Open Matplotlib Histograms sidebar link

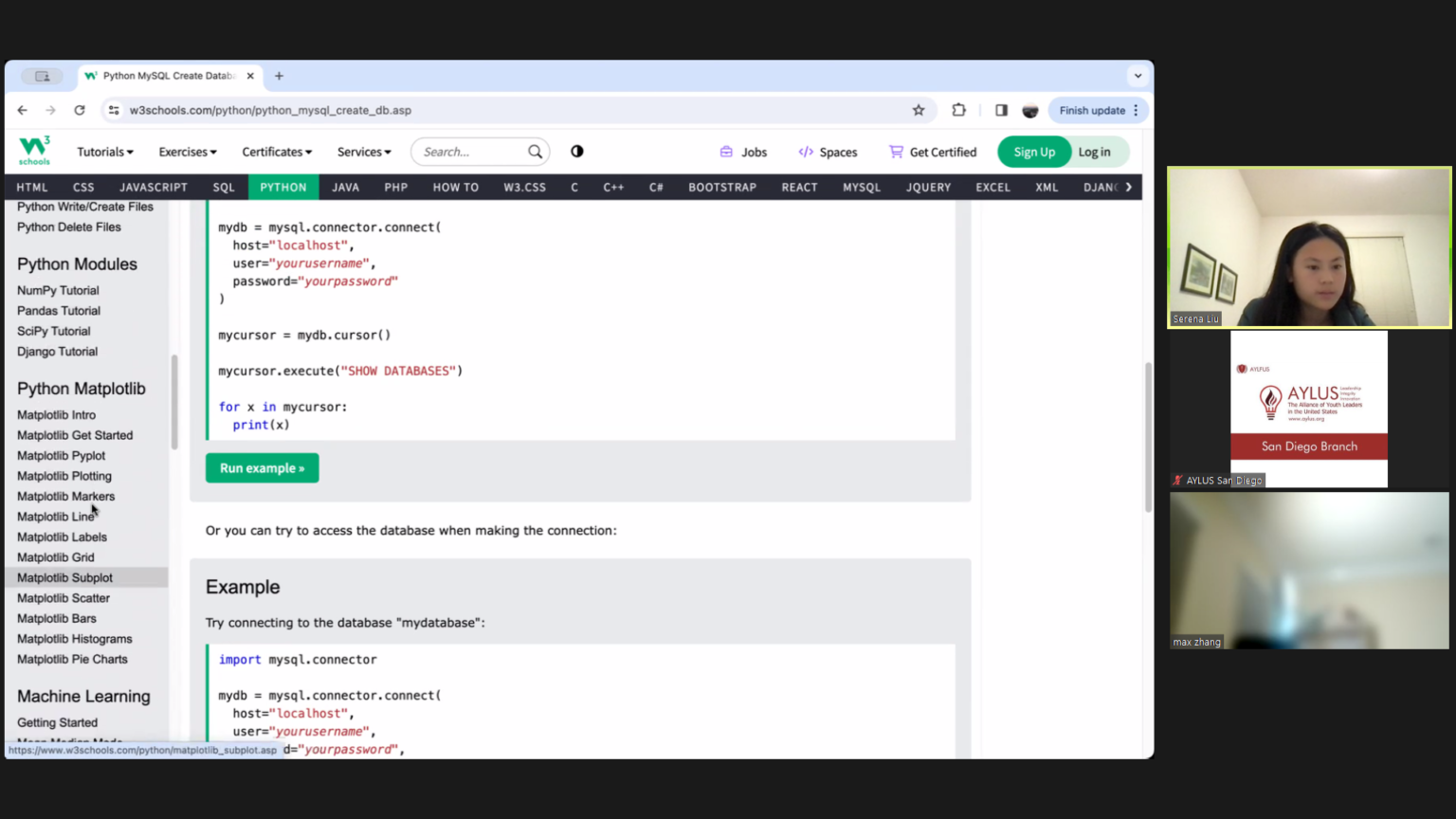[75, 640]
